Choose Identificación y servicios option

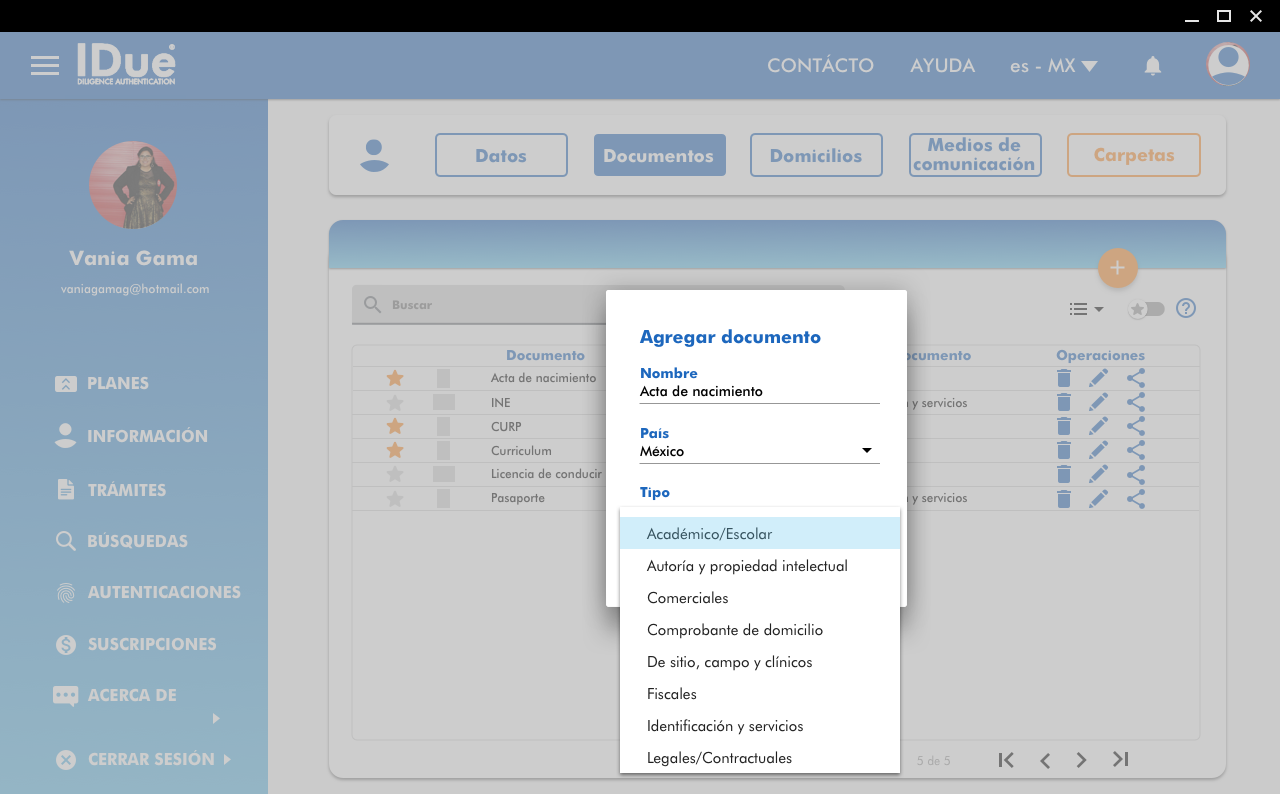coord(725,726)
